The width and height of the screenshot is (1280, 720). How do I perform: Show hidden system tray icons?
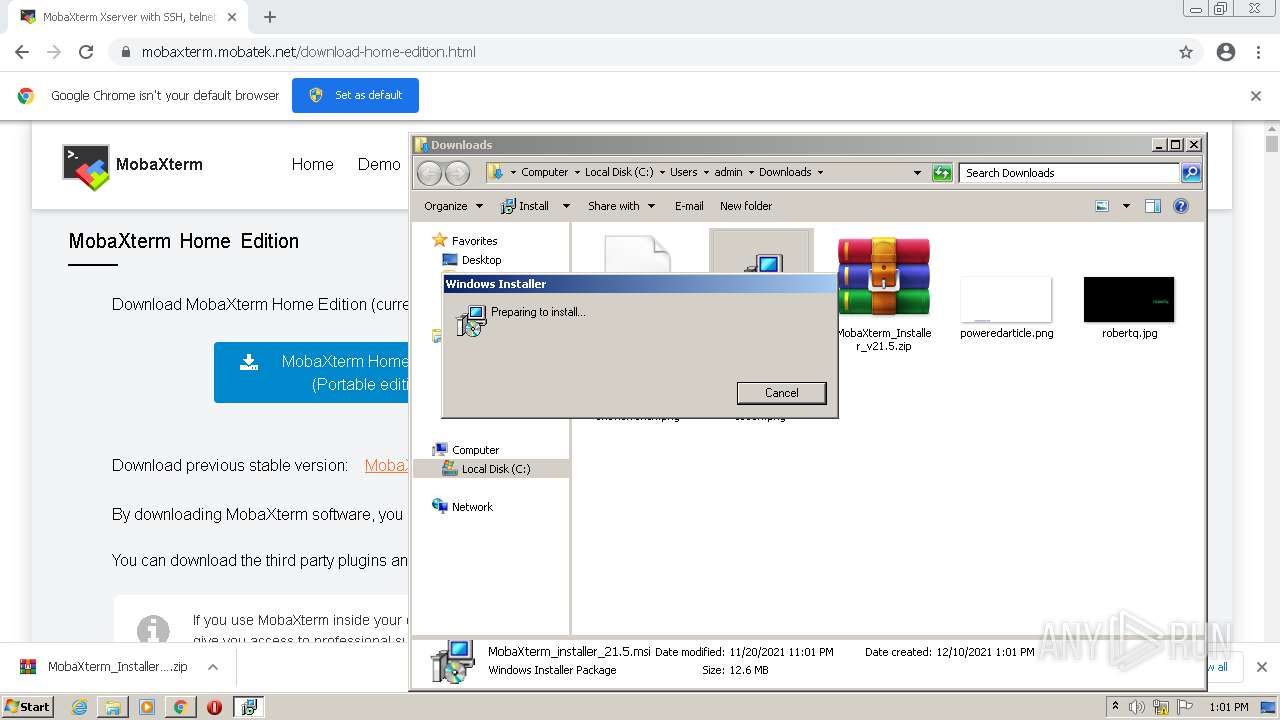pos(1115,707)
